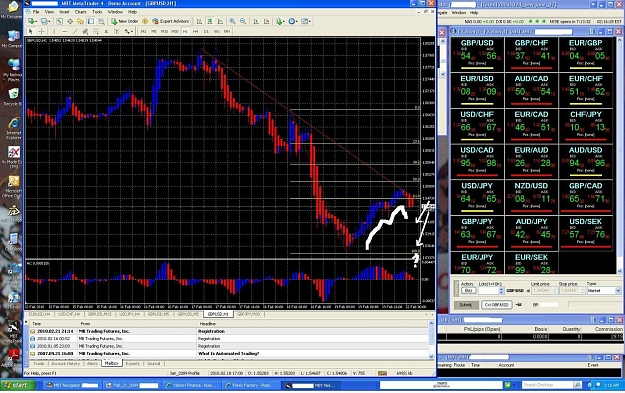
Task: Click the Strategy Tester toolbar icon
Action: tap(101, 21)
